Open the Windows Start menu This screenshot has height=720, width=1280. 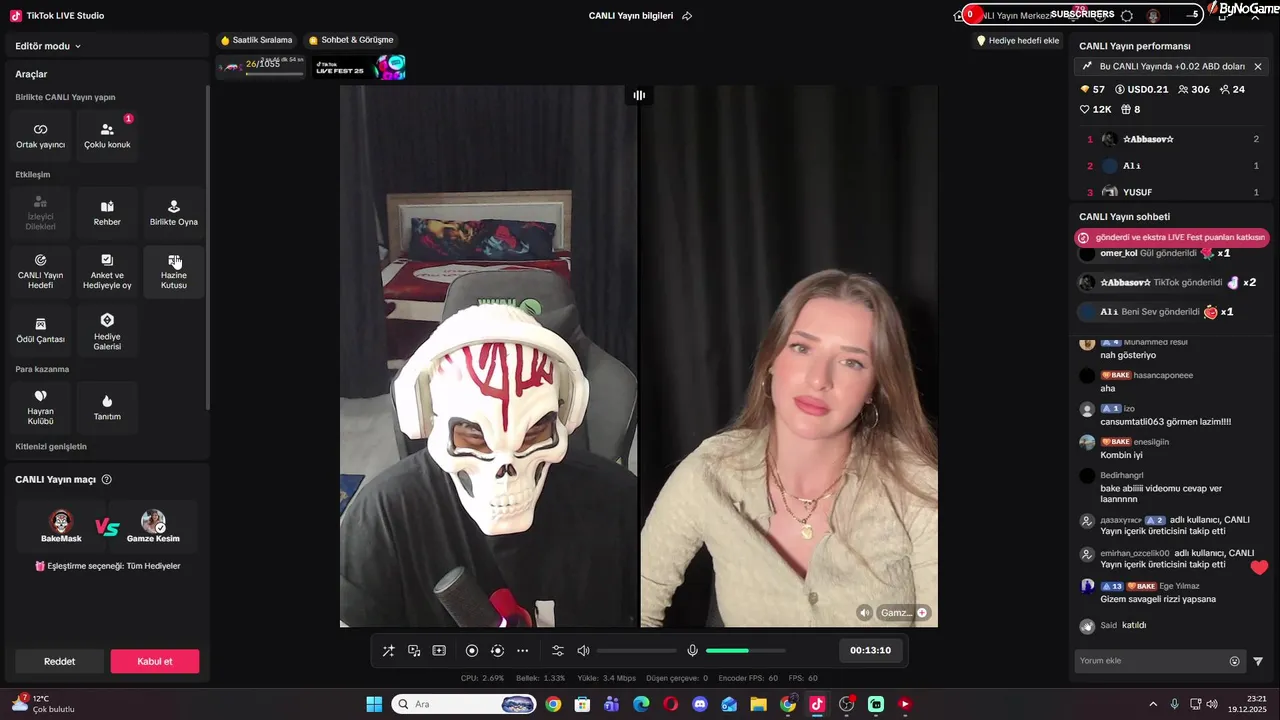(x=374, y=704)
